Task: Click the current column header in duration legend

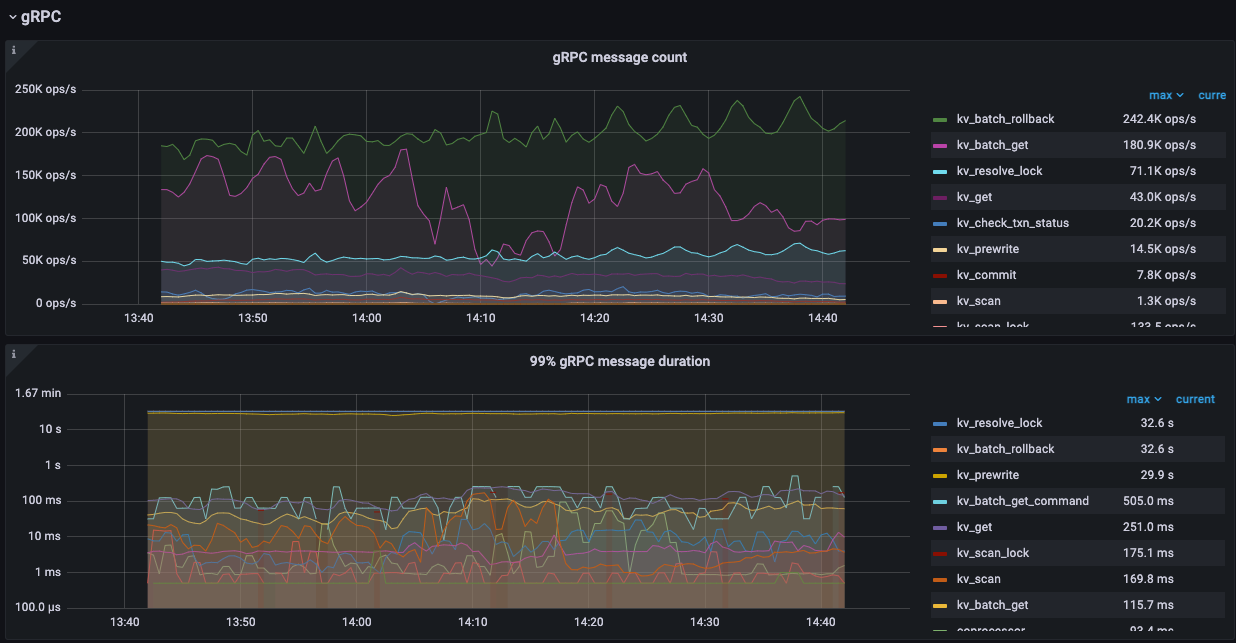Action: coord(1195,399)
